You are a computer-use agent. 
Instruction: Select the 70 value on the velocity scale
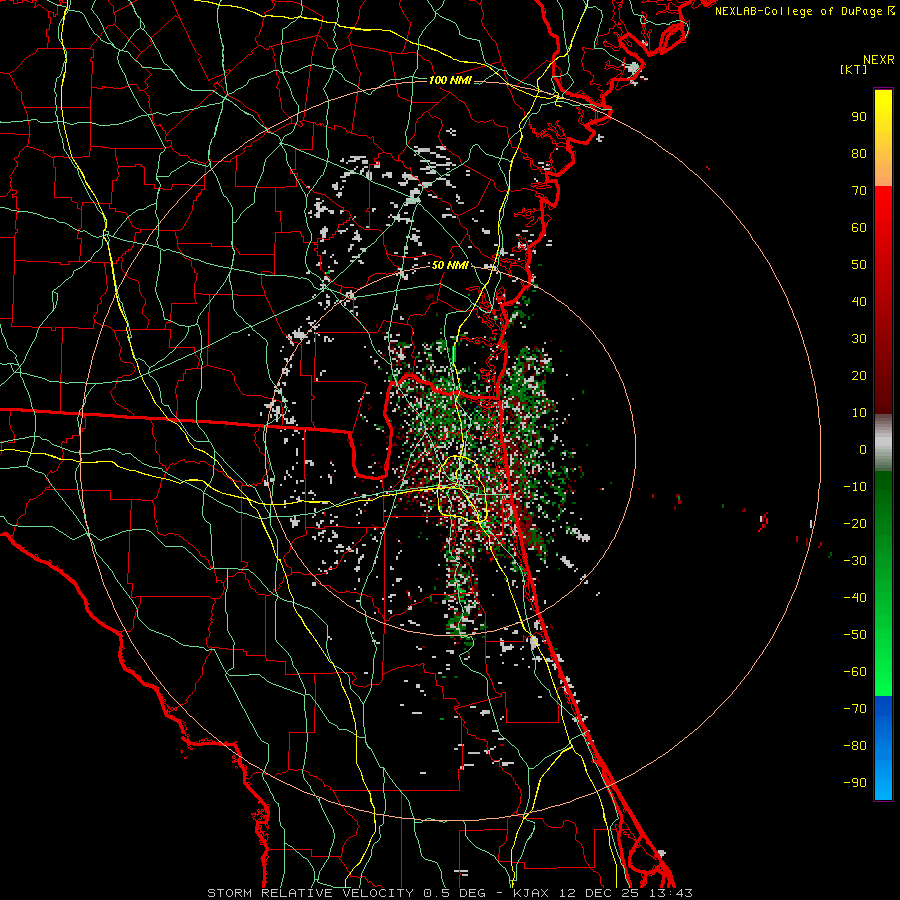tap(859, 191)
